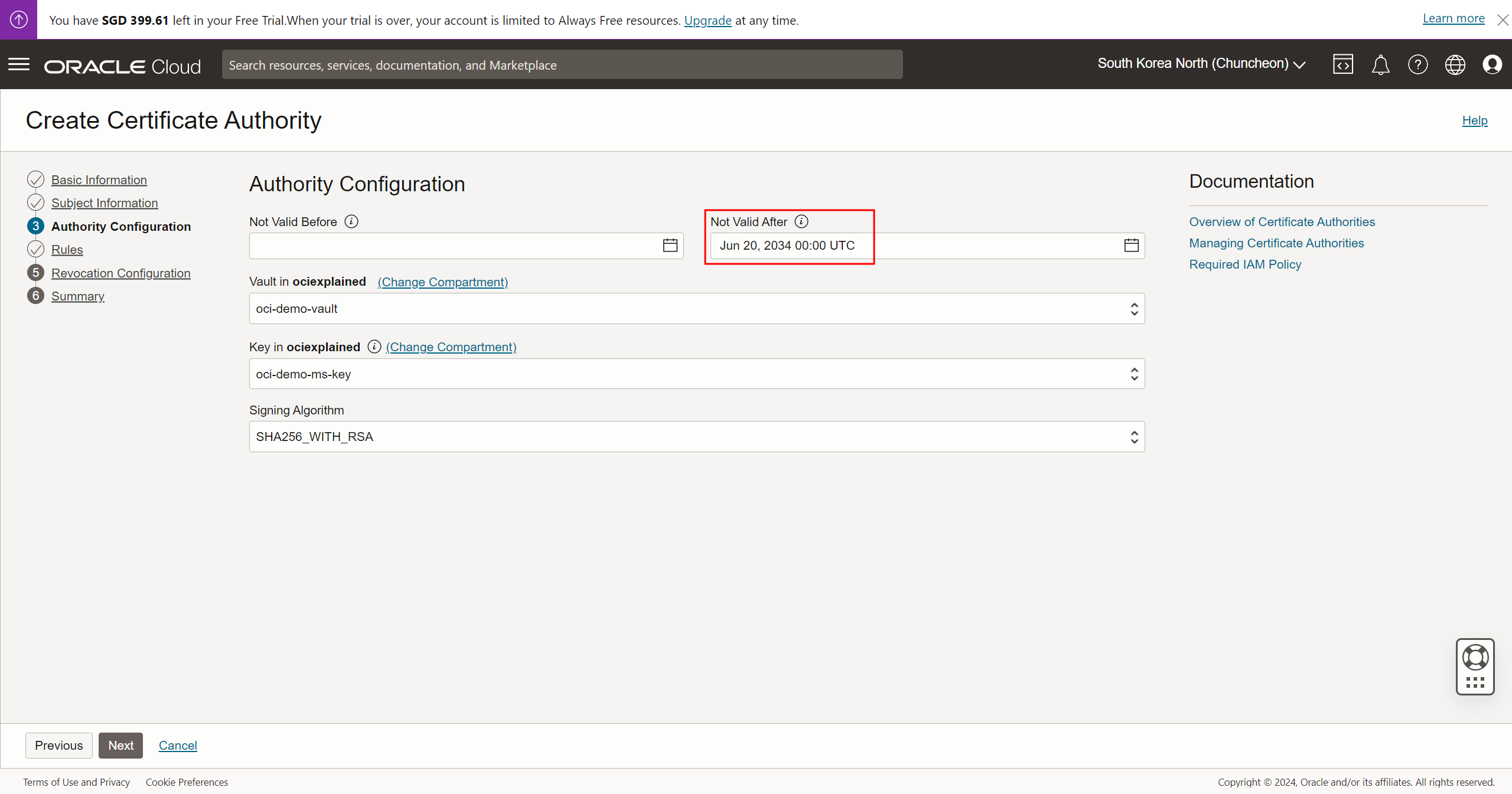Expand the region selector South Korea North

[1201, 64]
